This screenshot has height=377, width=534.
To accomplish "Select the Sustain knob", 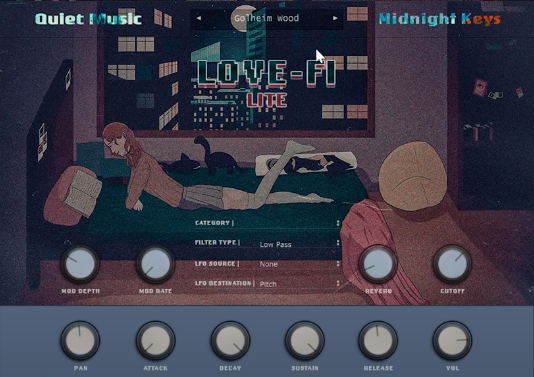I will (x=305, y=340).
